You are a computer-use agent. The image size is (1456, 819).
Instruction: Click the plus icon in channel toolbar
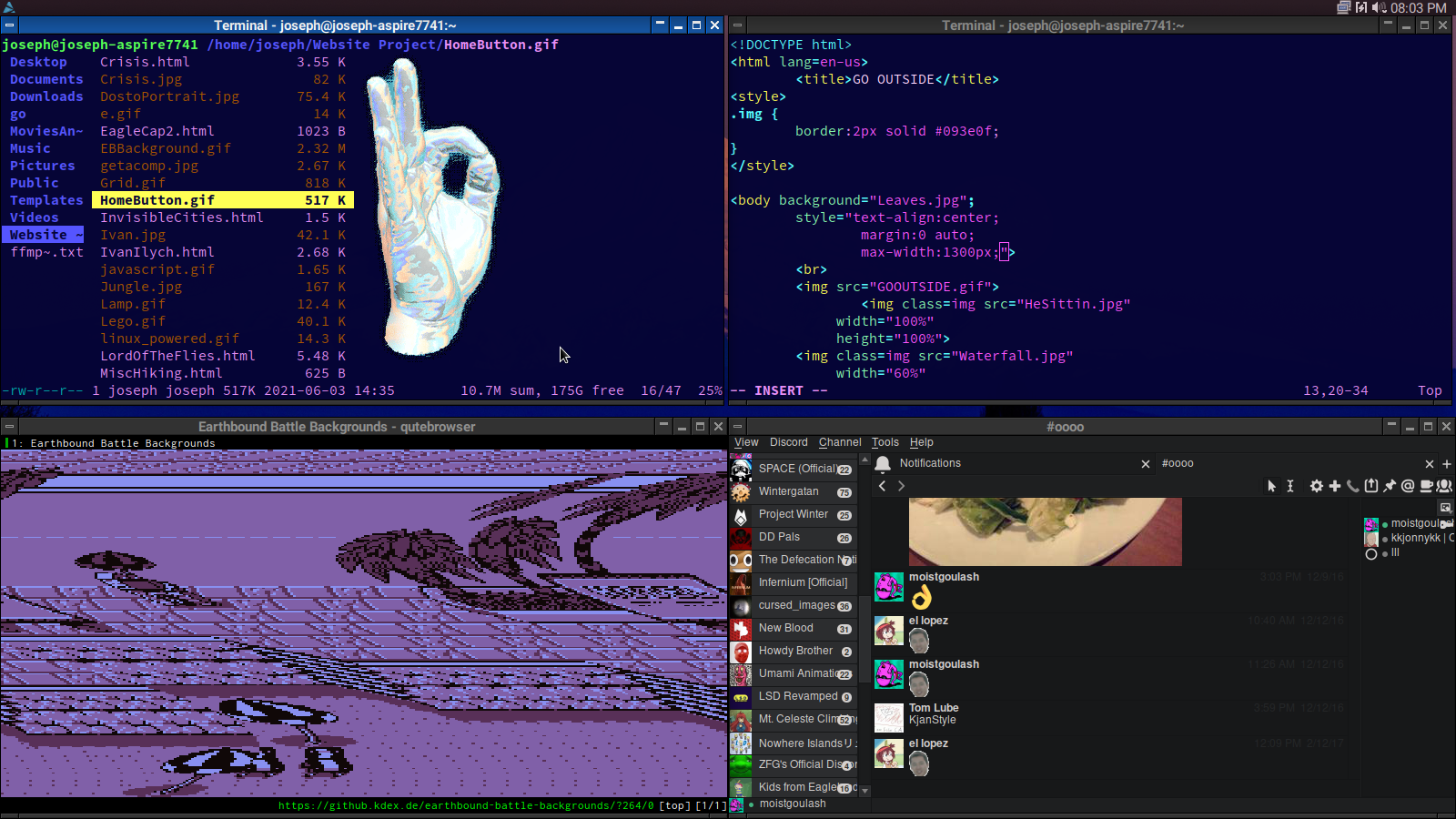tap(1335, 486)
